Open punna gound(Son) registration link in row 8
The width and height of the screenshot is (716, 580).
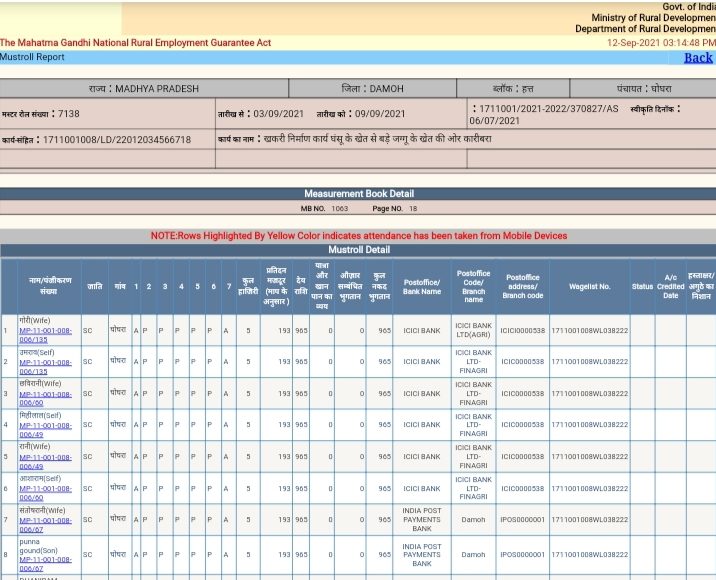click(x=46, y=564)
